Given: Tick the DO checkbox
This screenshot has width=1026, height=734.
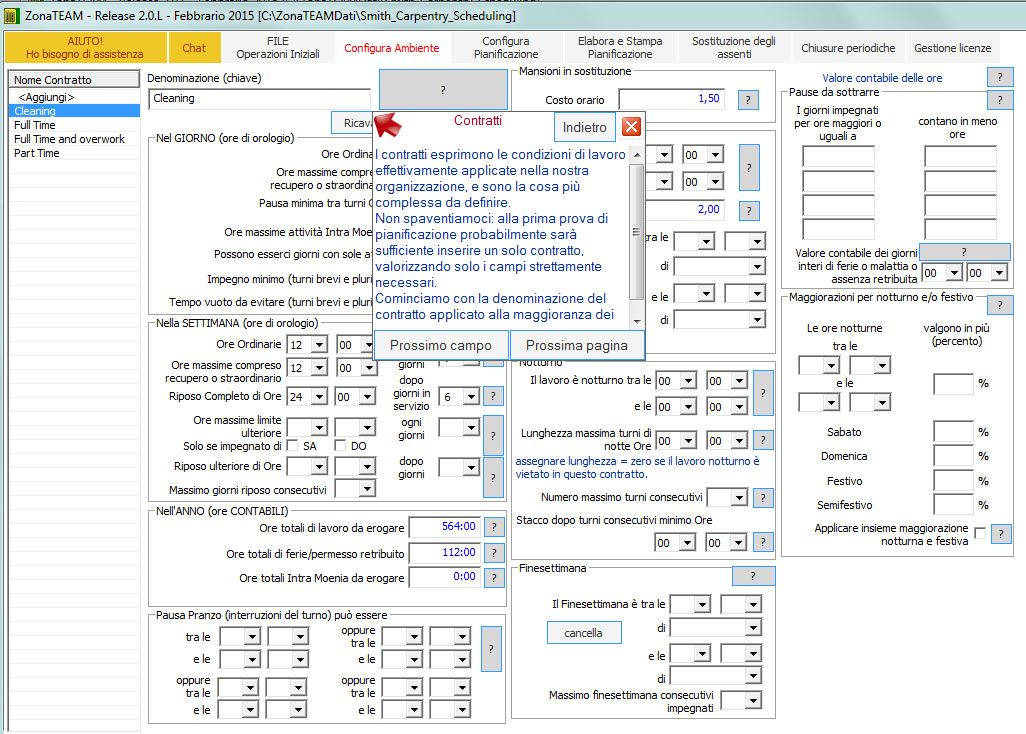Looking at the screenshot, I should [x=340, y=446].
